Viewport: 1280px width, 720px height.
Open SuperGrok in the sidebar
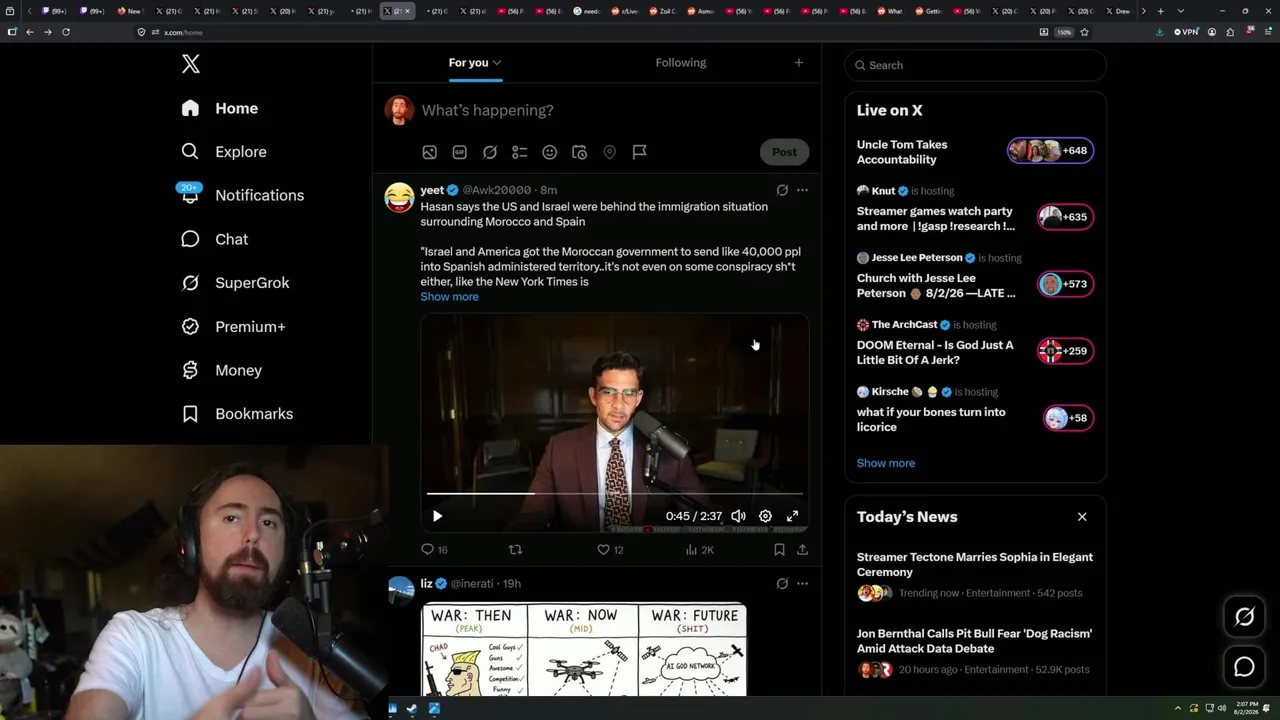click(235, 283)
